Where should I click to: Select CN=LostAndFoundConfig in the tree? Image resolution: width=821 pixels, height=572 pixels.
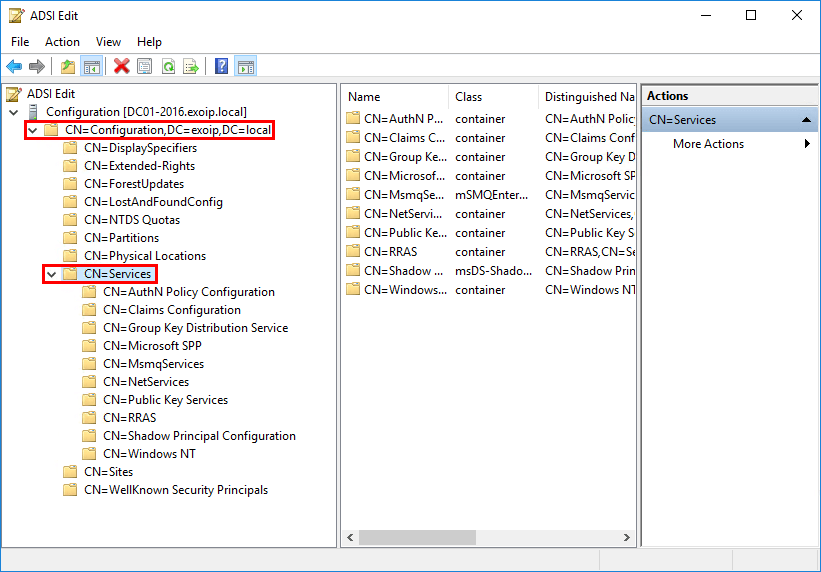tap(153, 202)
